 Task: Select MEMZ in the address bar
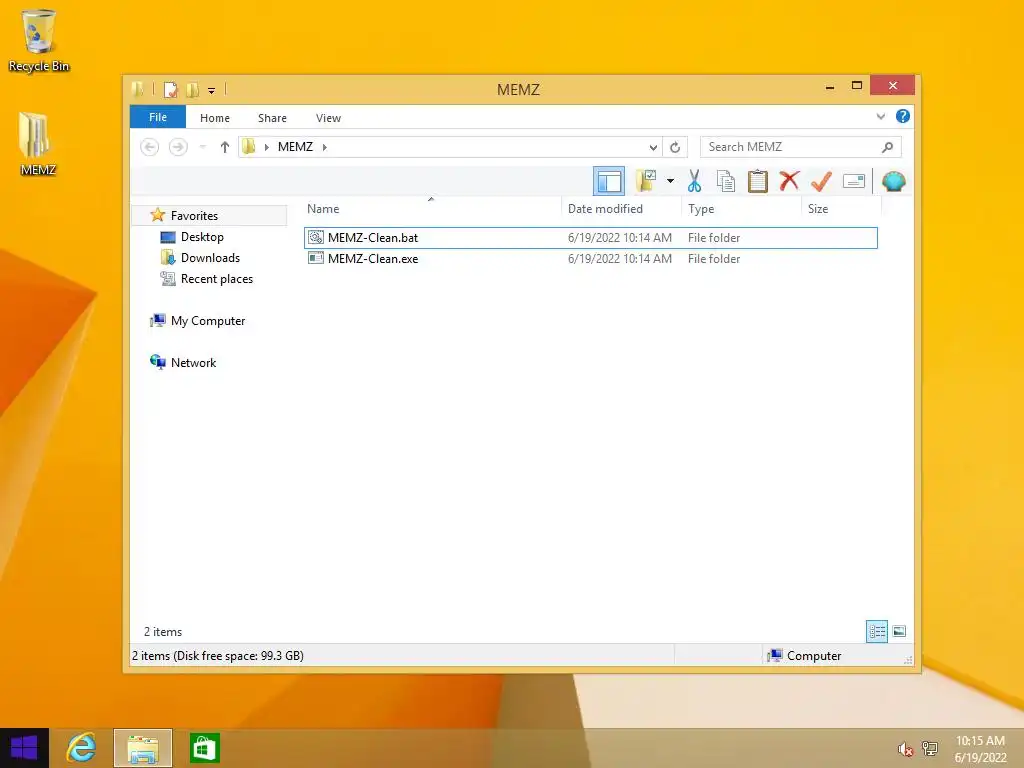tap(295, 147)
